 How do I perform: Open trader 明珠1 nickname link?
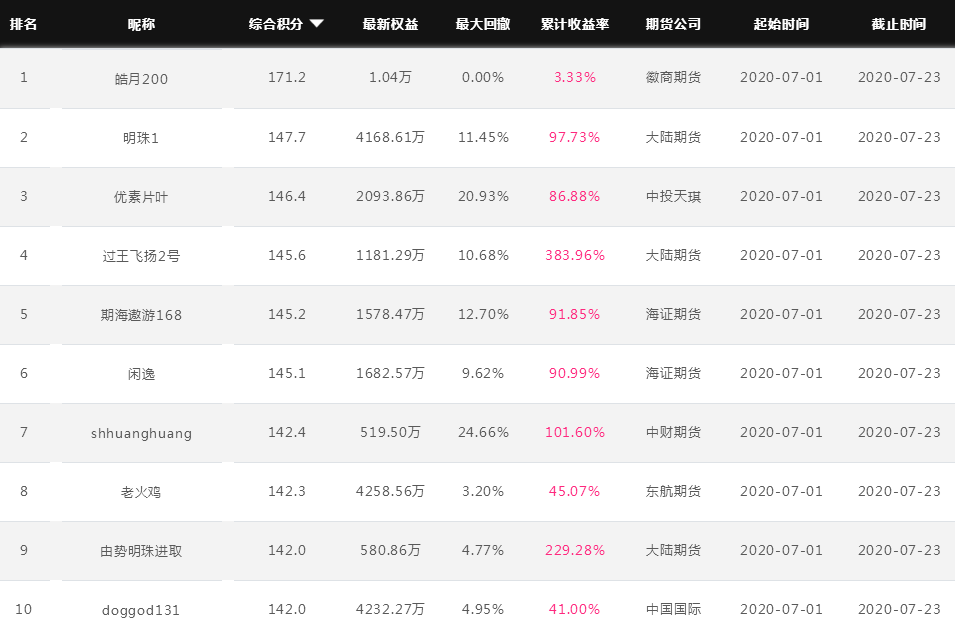pos(141,138)
